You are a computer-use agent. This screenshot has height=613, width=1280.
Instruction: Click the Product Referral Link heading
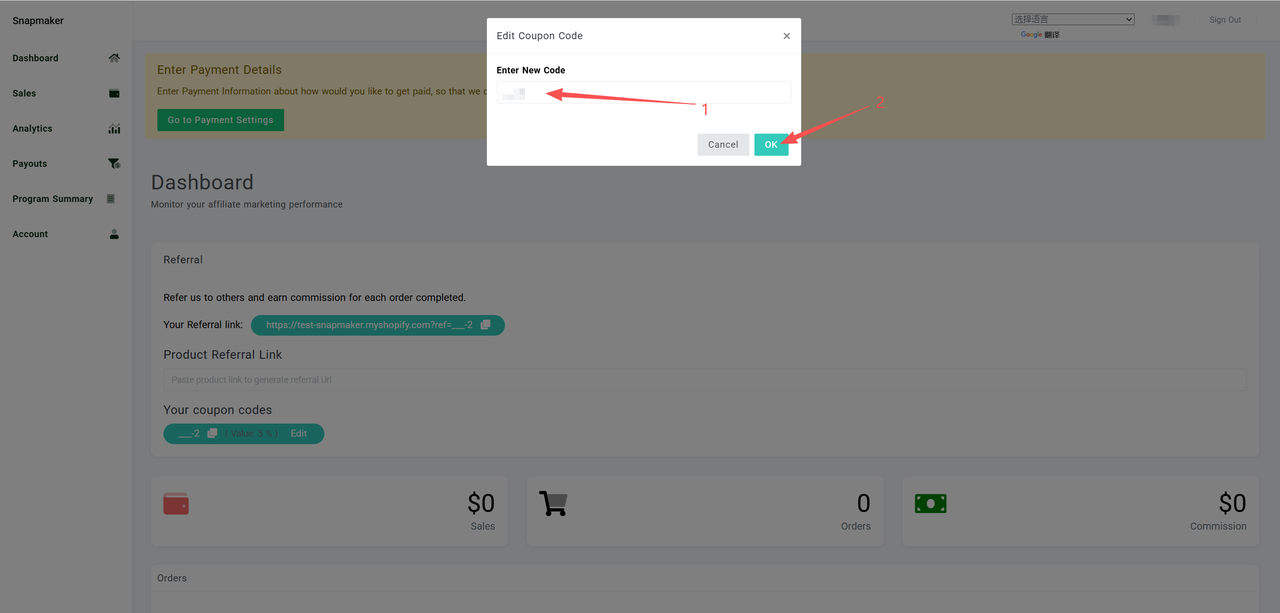point(223,355)
